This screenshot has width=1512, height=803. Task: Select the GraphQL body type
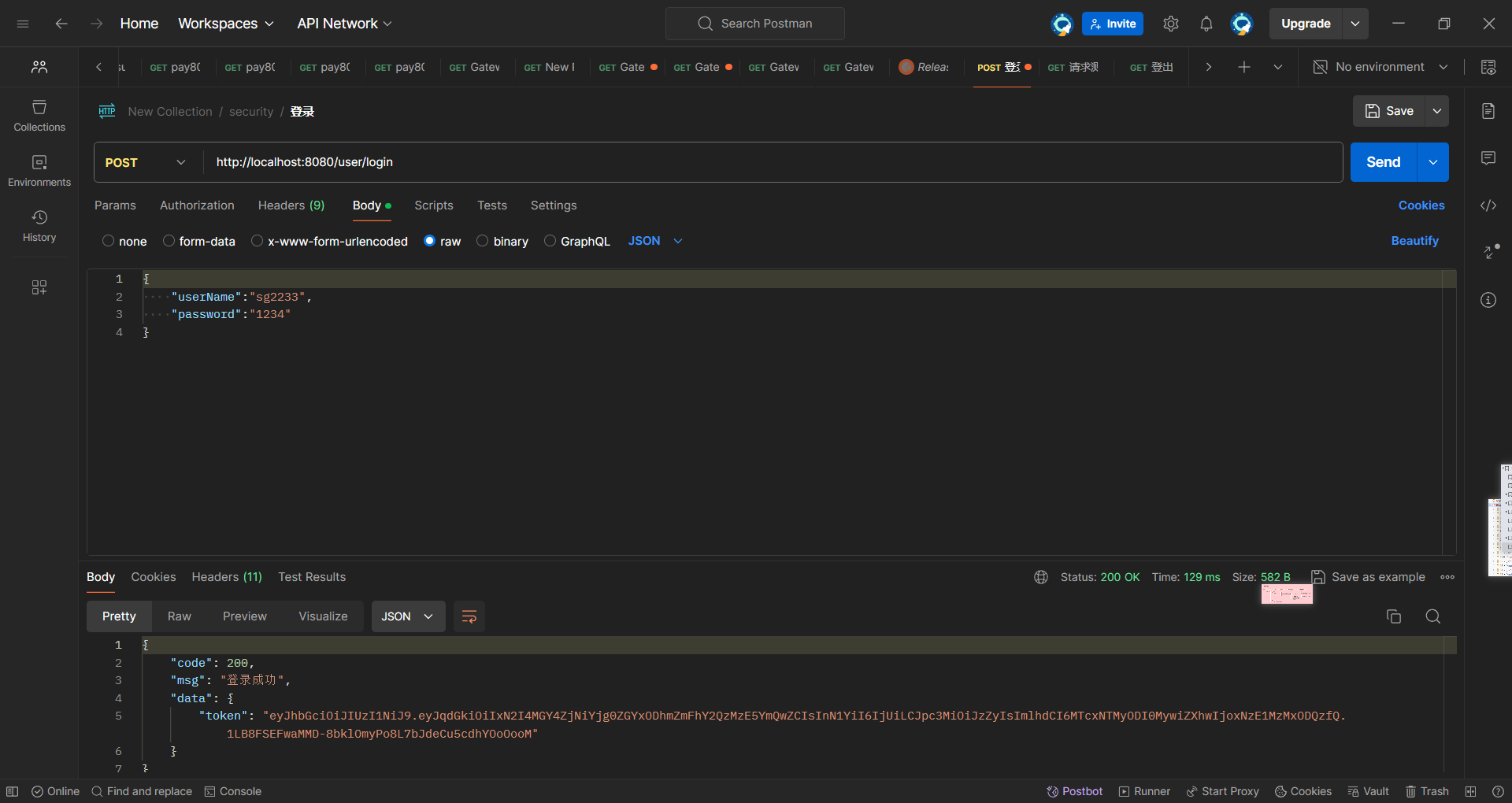coord(550,241)
